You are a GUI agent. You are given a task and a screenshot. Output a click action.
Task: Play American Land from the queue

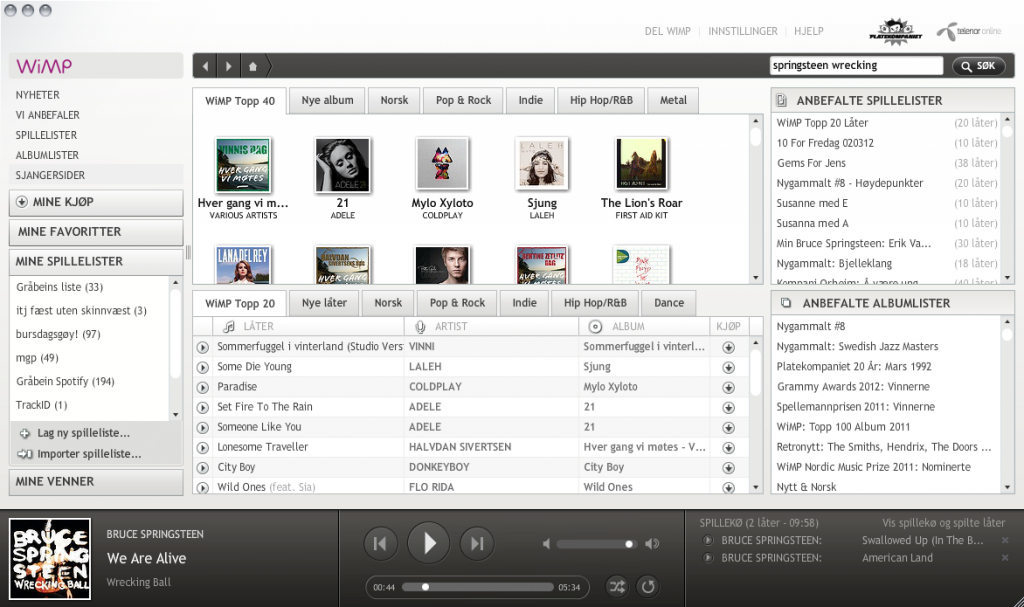click(707, 558)
